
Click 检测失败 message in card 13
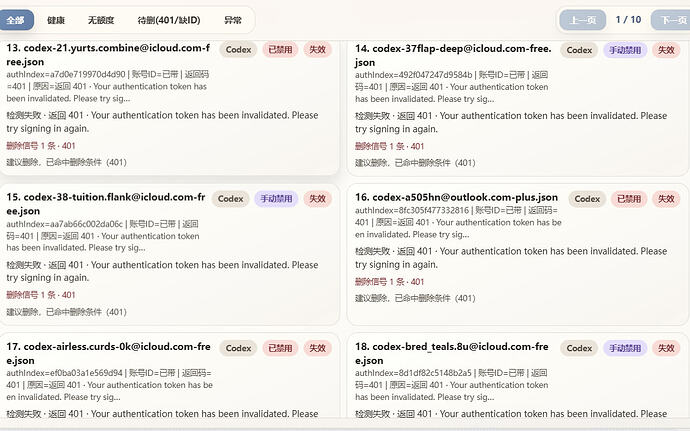[x=162, y=122]
